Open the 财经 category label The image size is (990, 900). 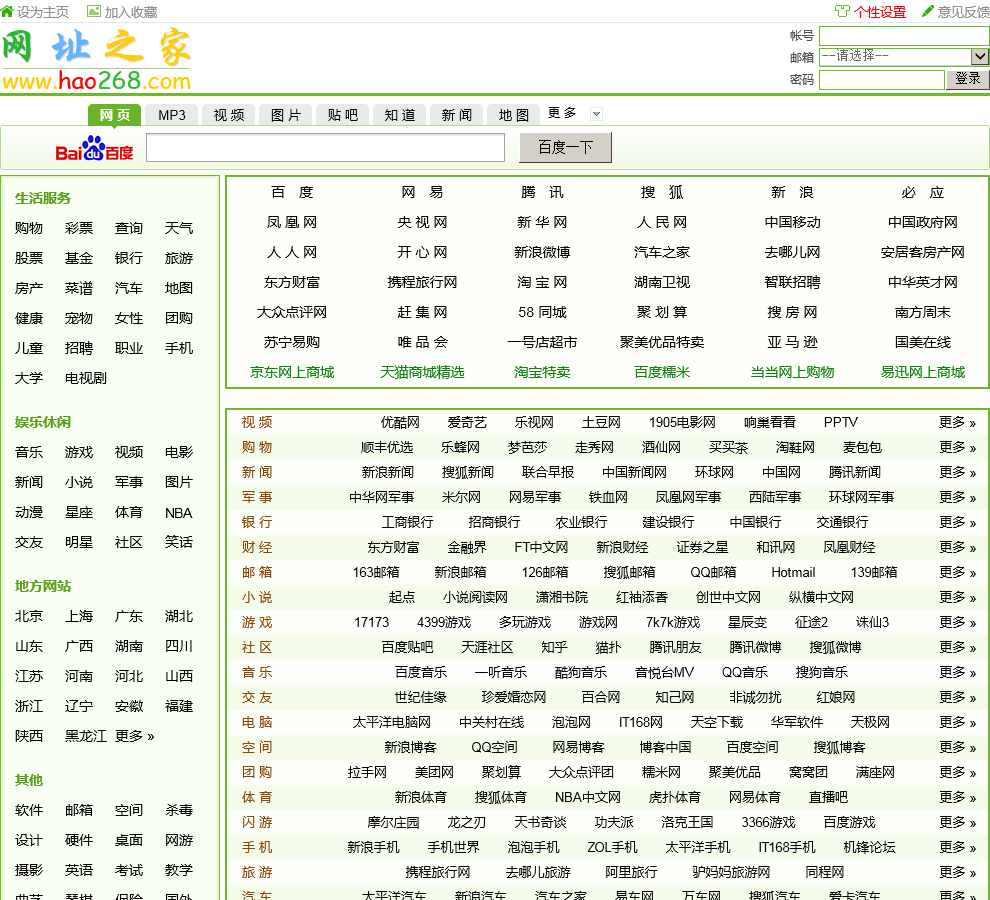pos(257,547)
